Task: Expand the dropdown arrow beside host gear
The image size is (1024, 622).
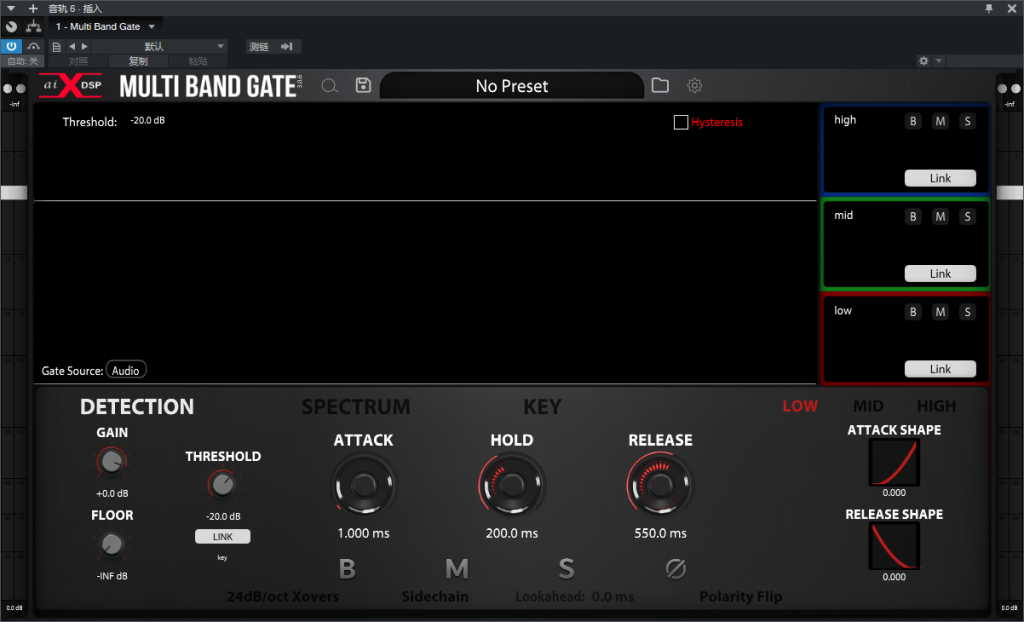Action: [x=938, y=61]
